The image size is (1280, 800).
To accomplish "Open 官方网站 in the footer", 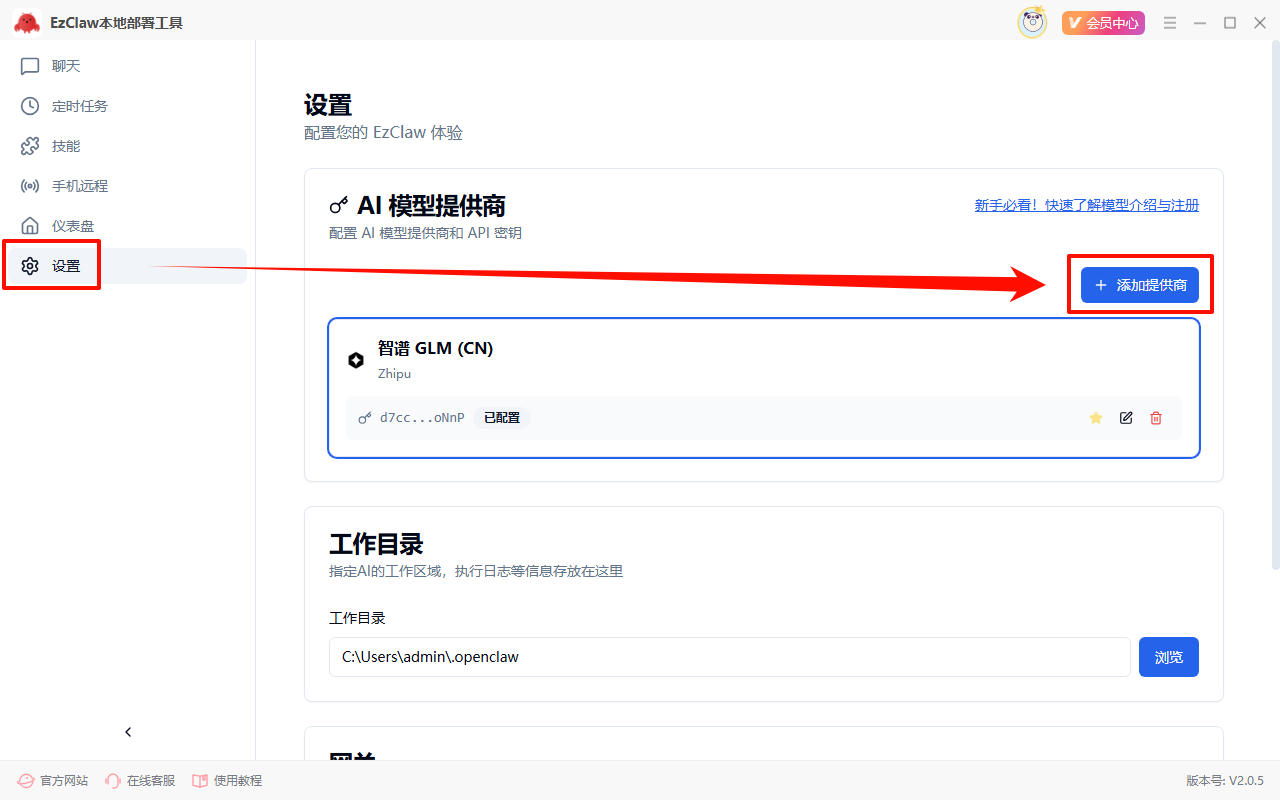I will (x=54, y=780).
